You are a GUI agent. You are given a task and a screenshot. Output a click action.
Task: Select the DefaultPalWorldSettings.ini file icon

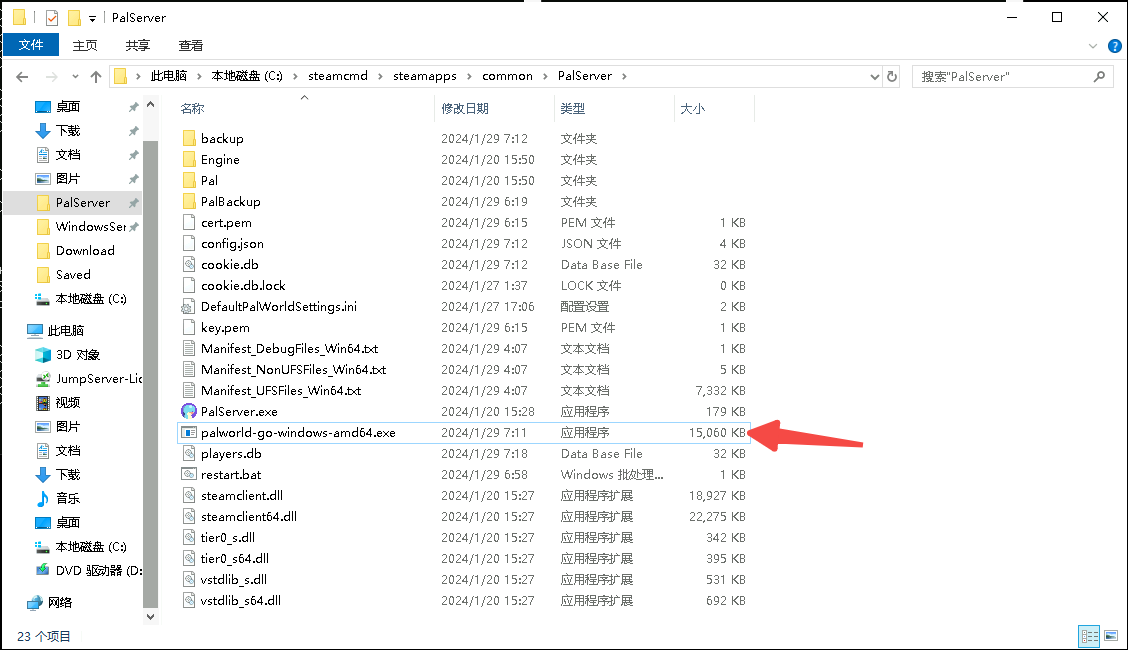(x=188, y=306)
